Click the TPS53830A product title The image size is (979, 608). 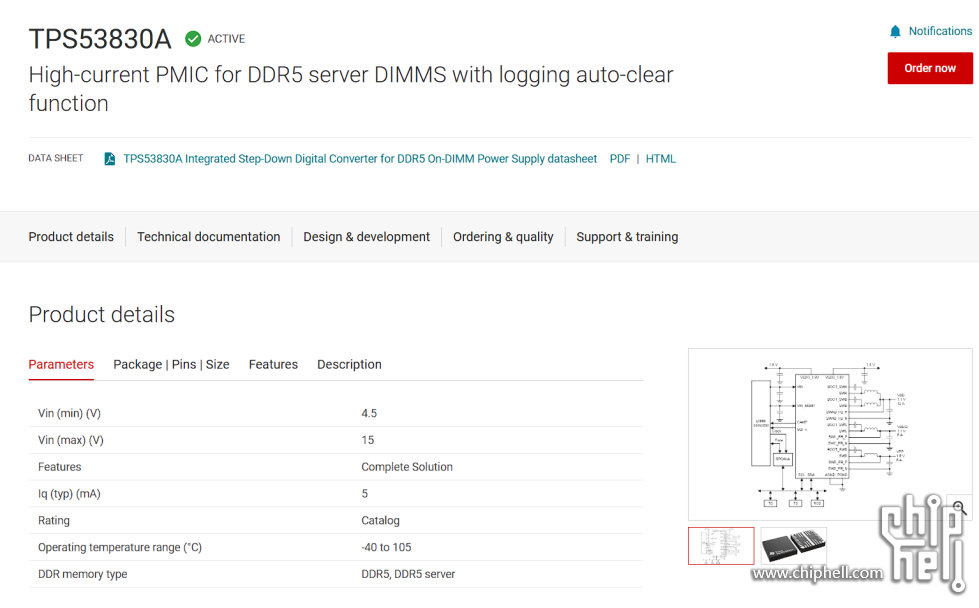[100, 39]
